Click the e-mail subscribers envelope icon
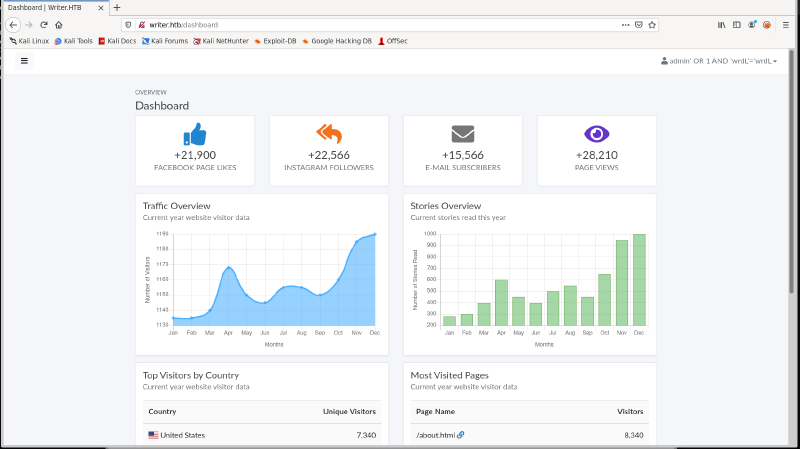Image resolution: width=800 pixels, height=449 pixels. point(462,135)
